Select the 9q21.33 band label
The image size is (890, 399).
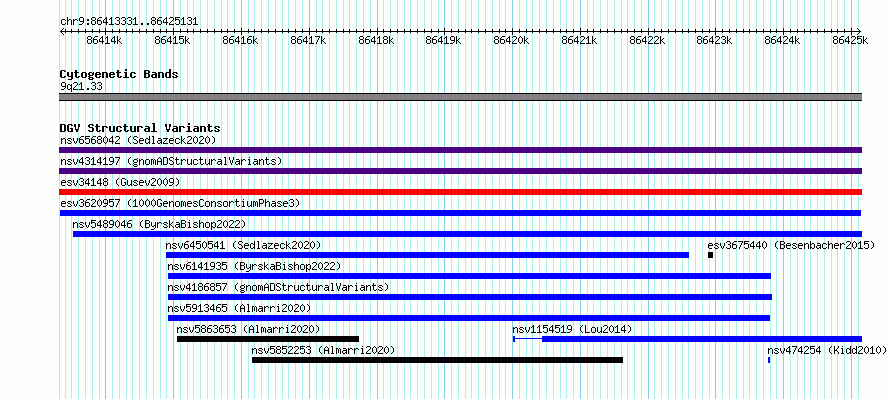click(81, 87)
